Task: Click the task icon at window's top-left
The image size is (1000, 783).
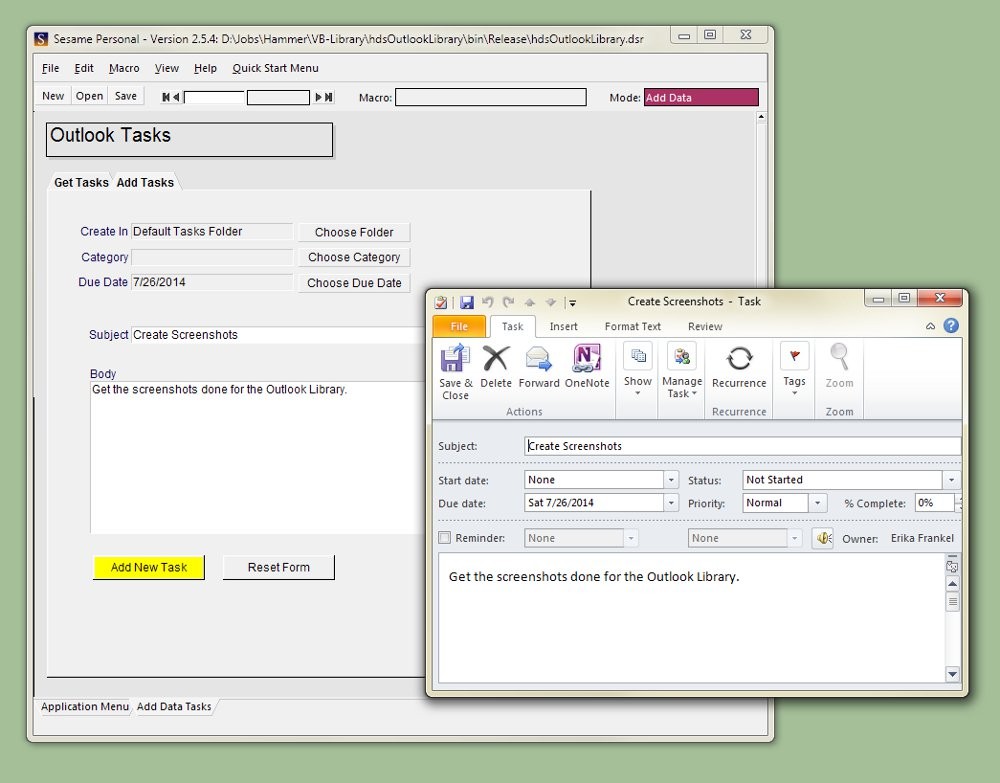Action: pos(441,302)
